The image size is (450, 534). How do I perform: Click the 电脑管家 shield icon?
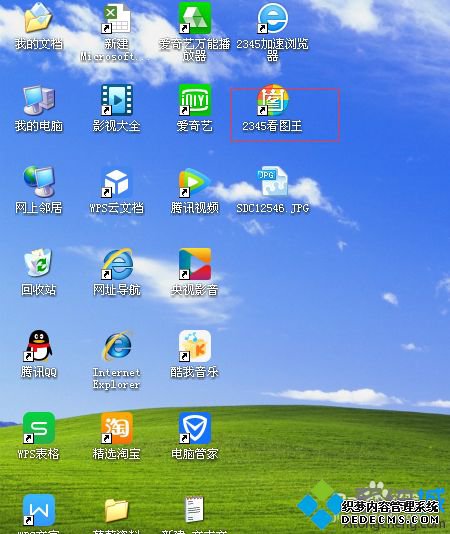195,428
